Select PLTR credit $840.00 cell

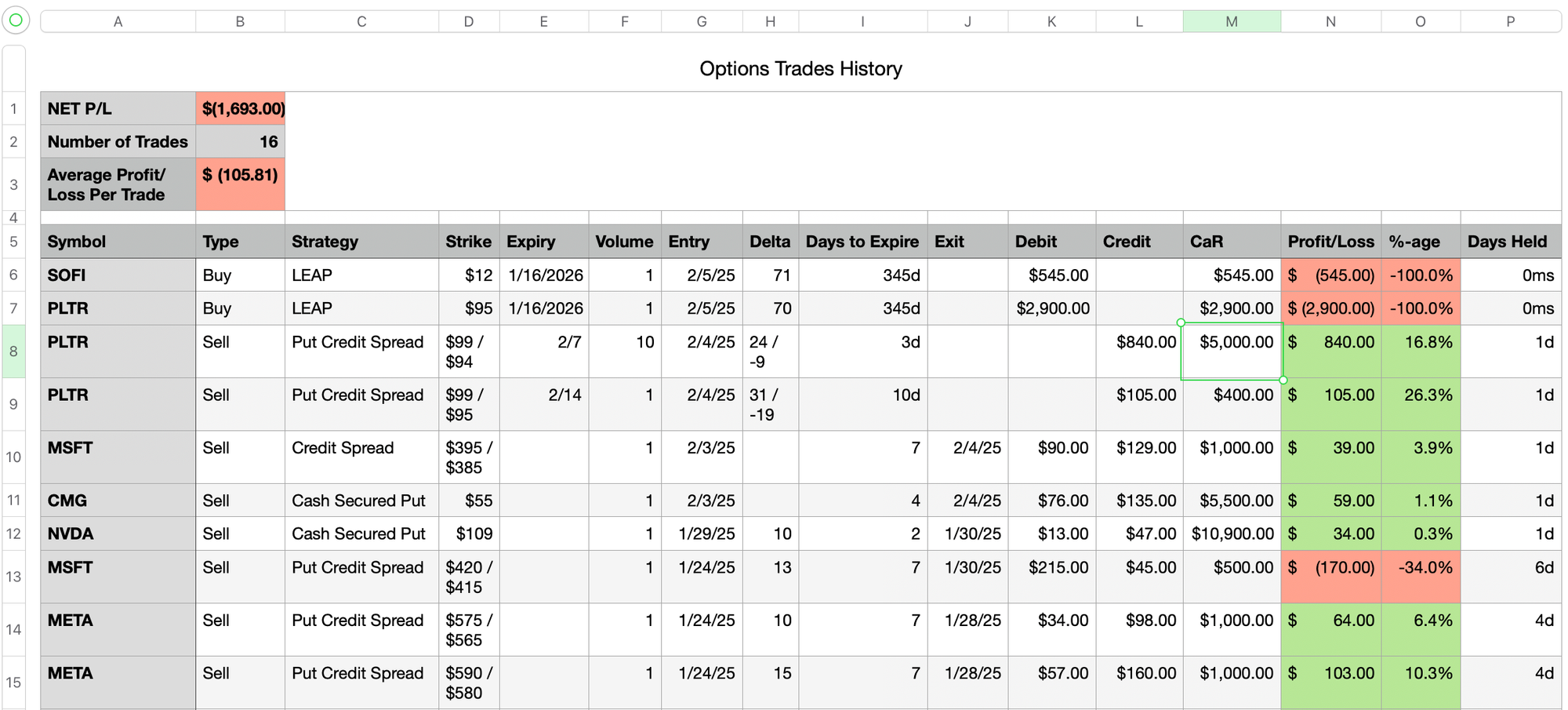1139,351
